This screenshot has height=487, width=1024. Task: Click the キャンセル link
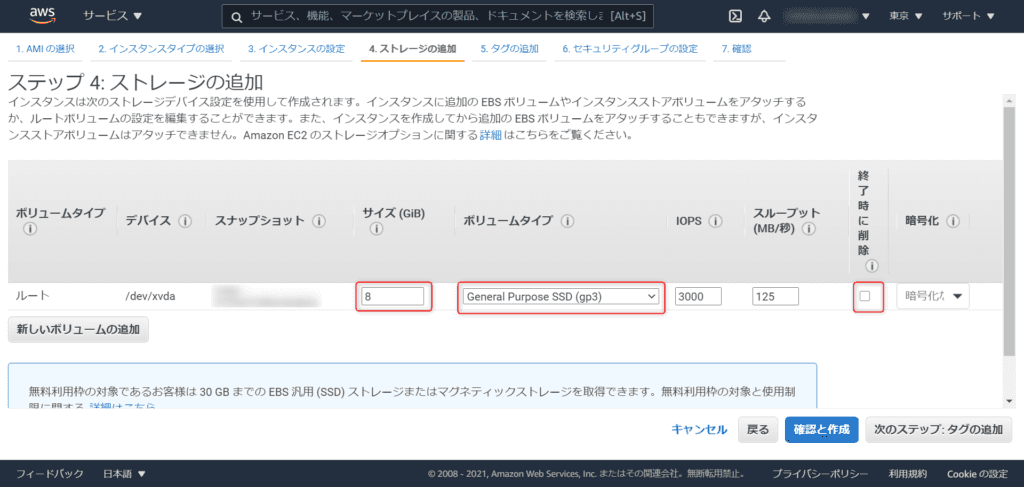click(699, 429)
